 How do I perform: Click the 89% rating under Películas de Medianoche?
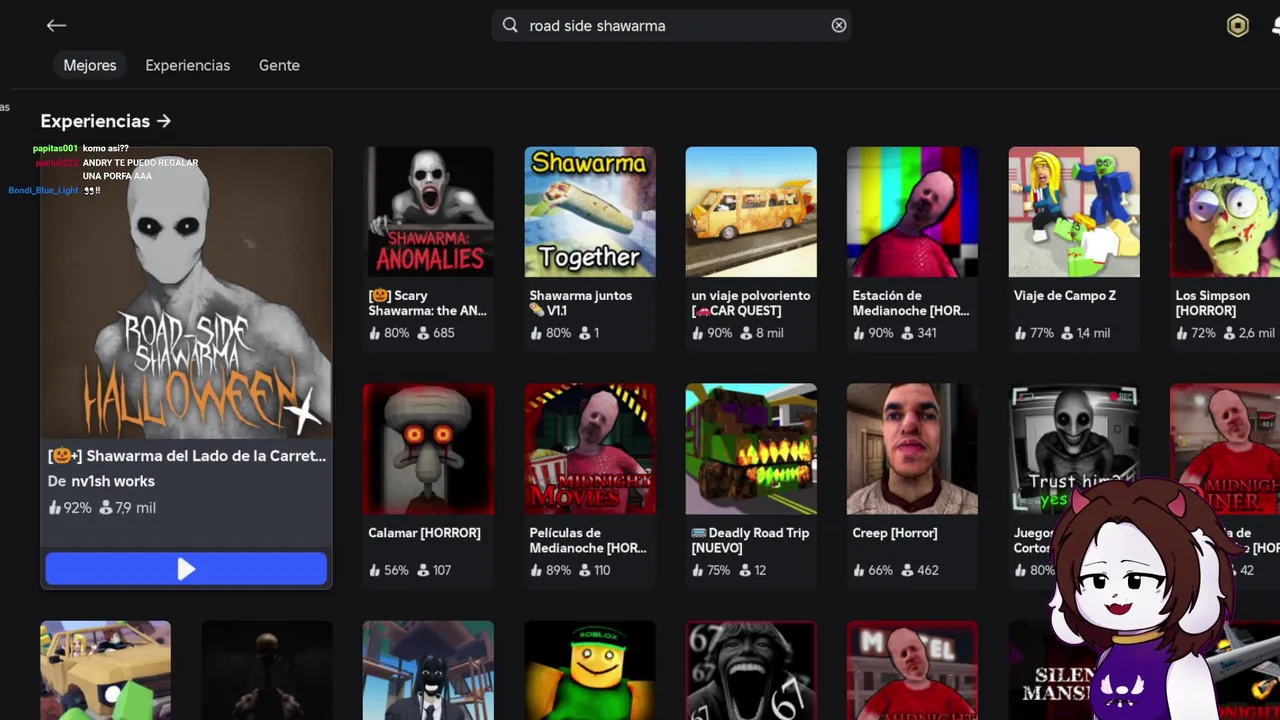click(x=550, y=570)
